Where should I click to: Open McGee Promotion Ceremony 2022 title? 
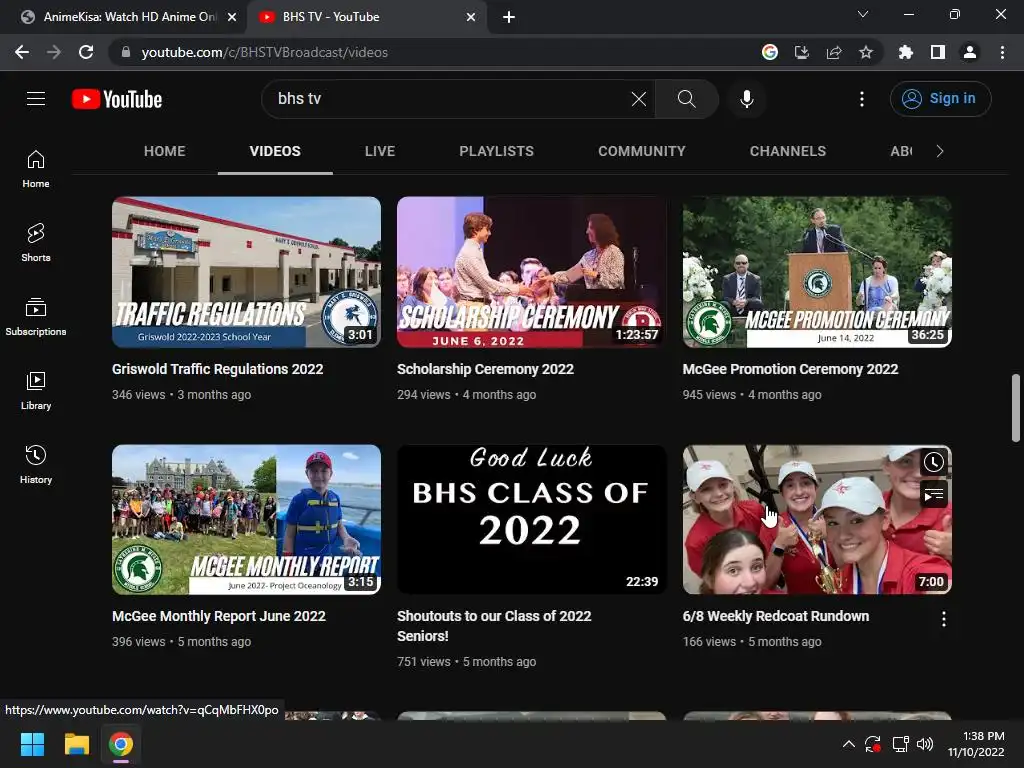790,369
